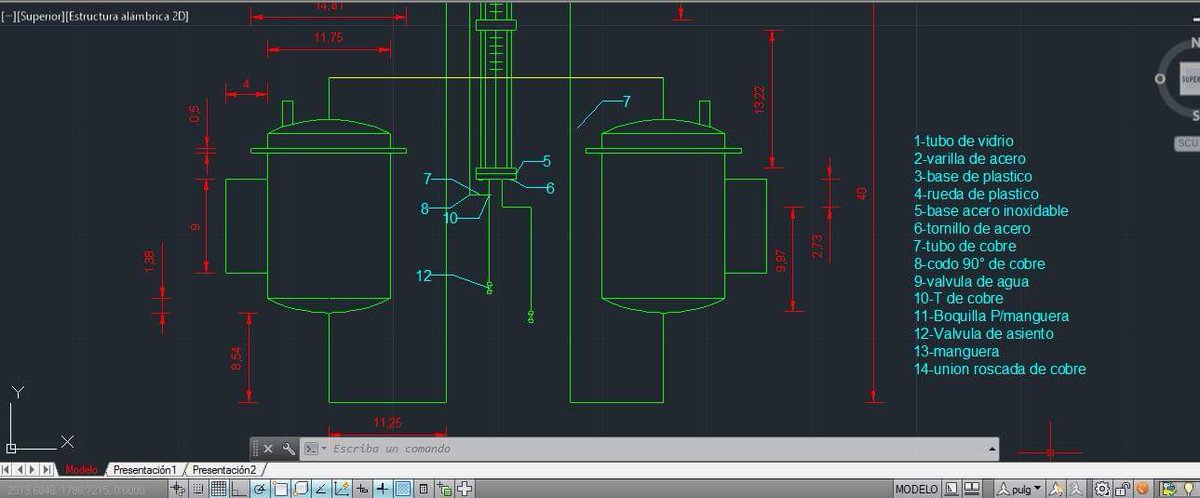This screenshot has height=498, width=1200.
Task: Click the Annotation Monitor plus icon
Action: [x=464, y=489]
